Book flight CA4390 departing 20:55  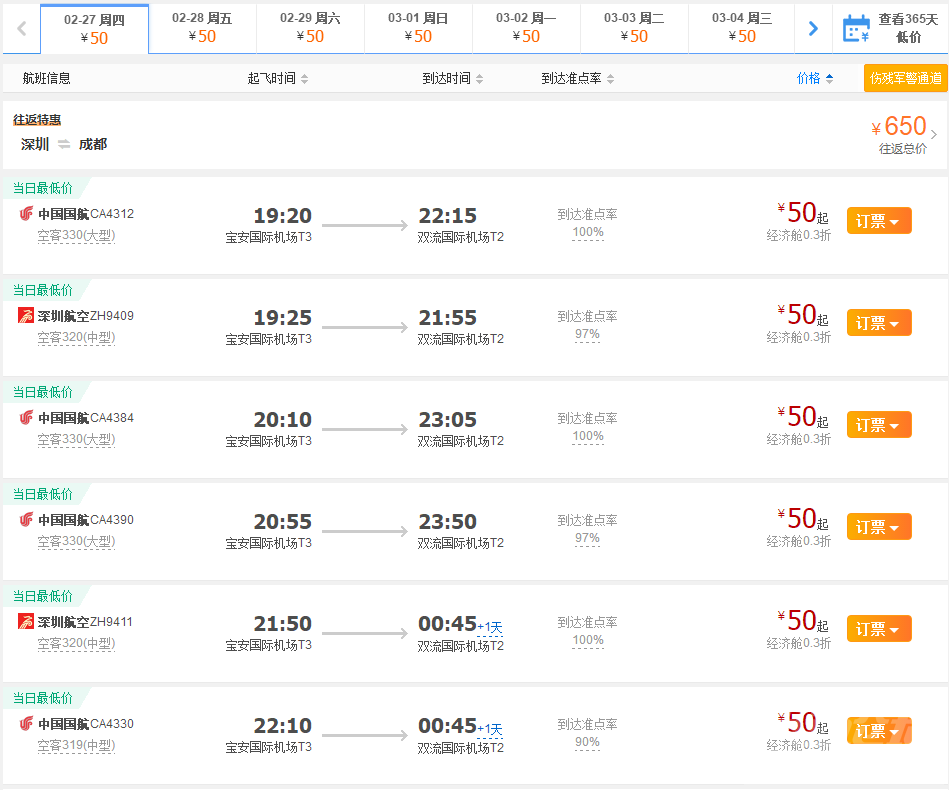coord(878,527)
